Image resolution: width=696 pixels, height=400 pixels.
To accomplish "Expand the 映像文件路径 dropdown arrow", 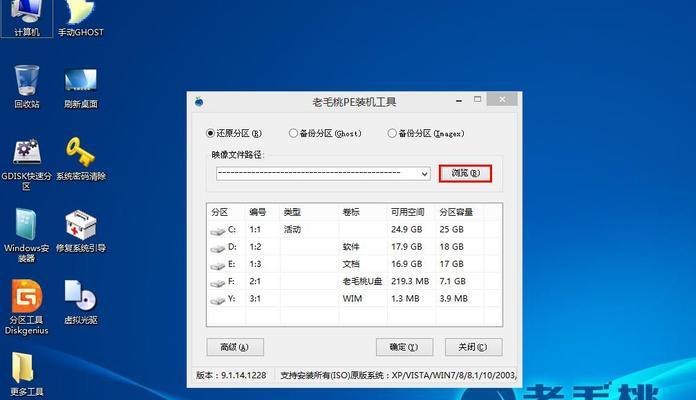I will click(424, 174).
